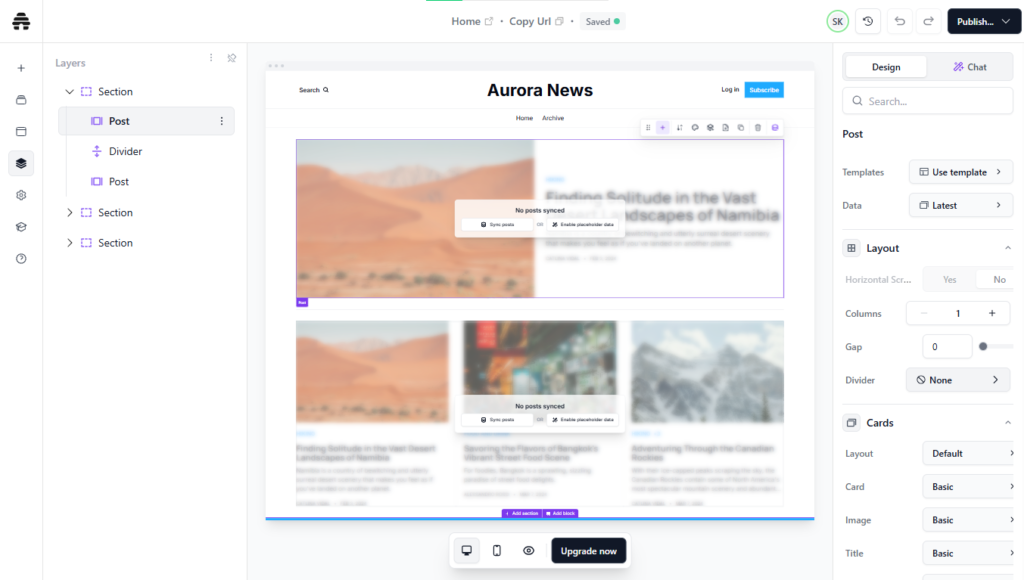Click Copy Url in the top bar
Screen dimensions: 1024x580
tap(536, 22)
